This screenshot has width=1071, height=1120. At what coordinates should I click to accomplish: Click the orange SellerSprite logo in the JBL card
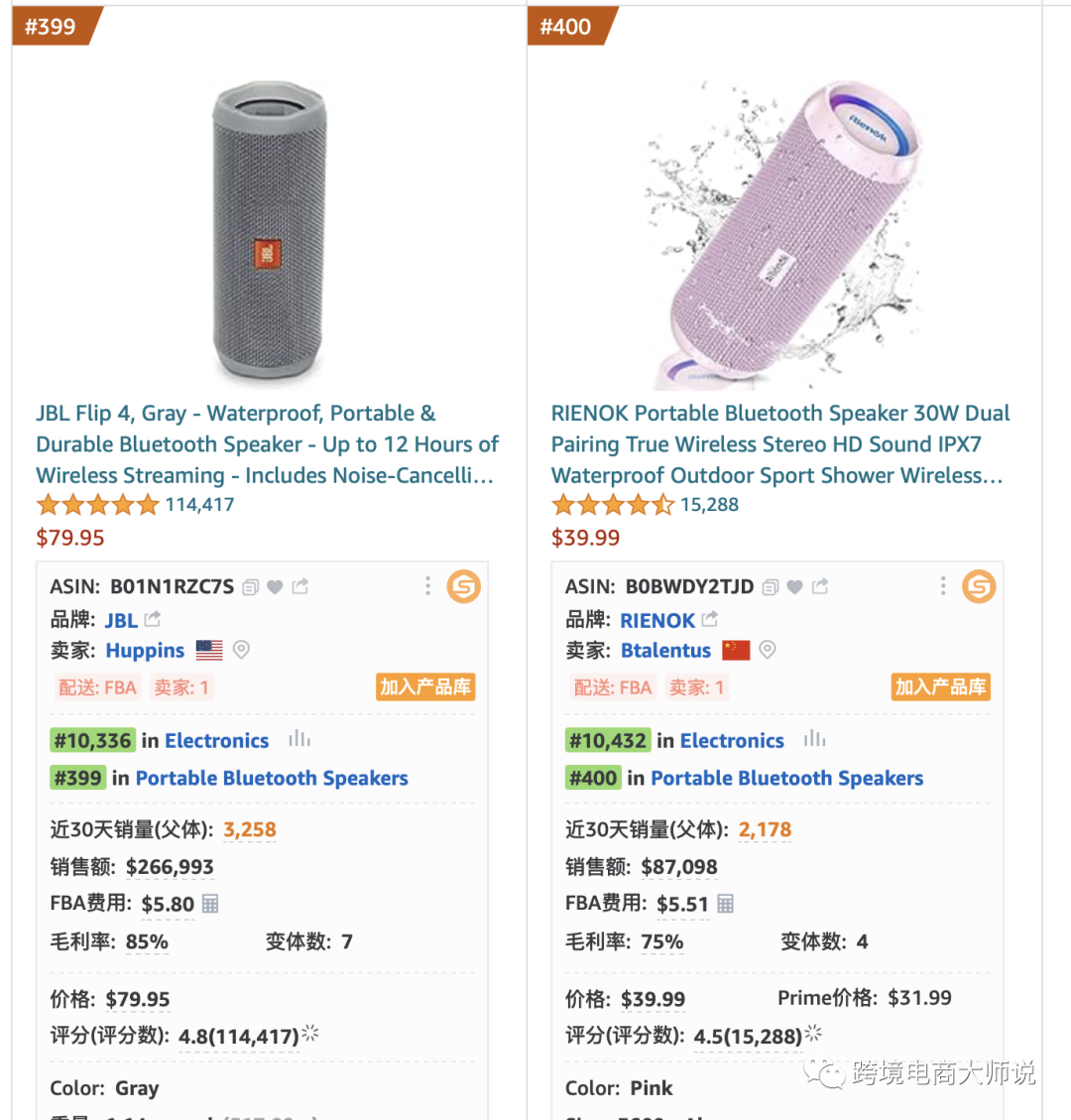pos(463,586)
